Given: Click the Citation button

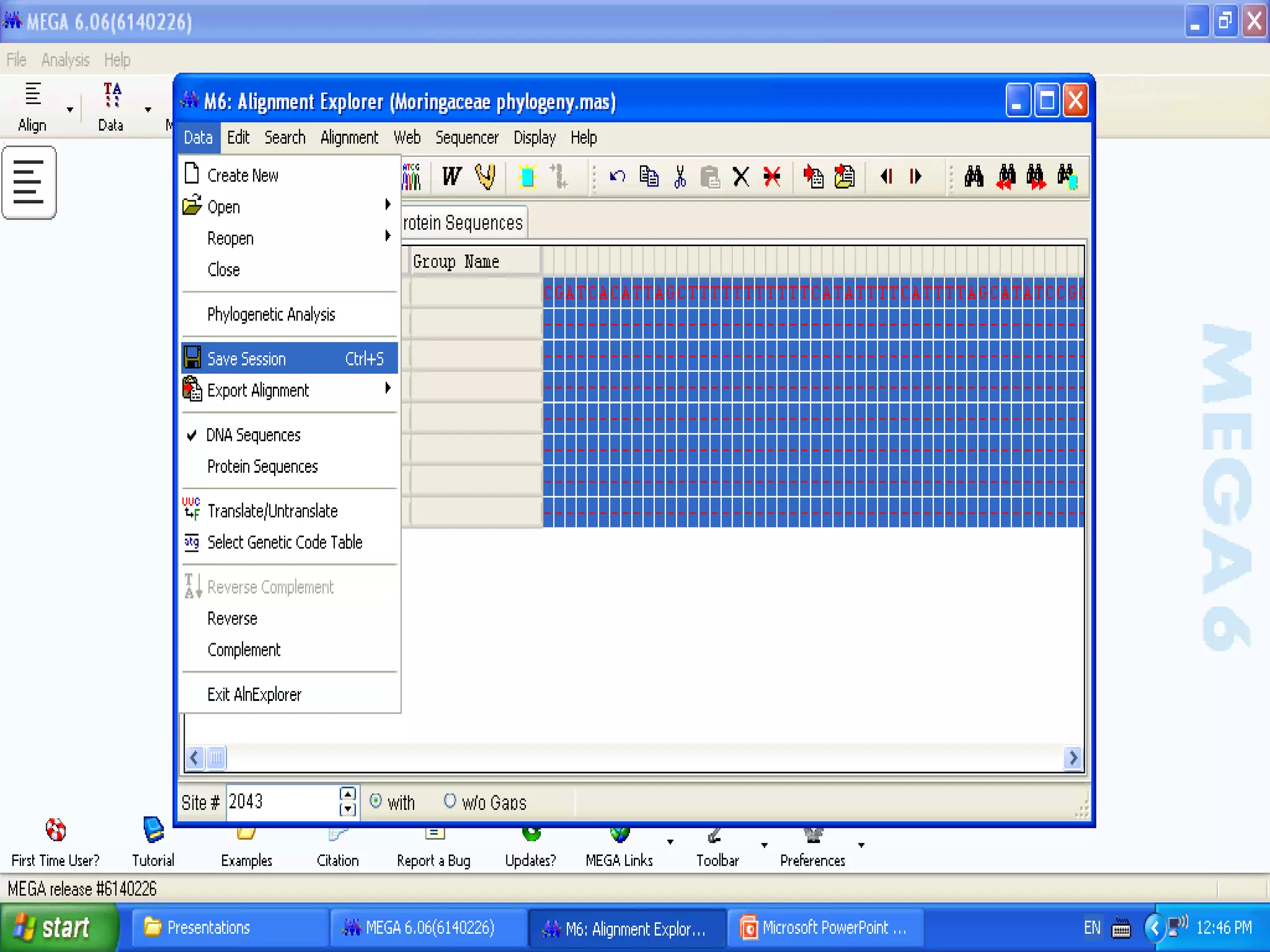Looking at the screenshot, I should (x=337, y=848).
